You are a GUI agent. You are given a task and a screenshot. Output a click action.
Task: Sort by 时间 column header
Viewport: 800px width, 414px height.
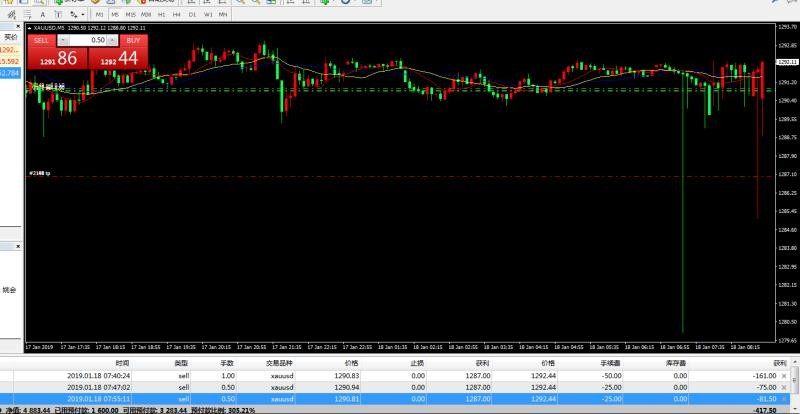point(122,363)
